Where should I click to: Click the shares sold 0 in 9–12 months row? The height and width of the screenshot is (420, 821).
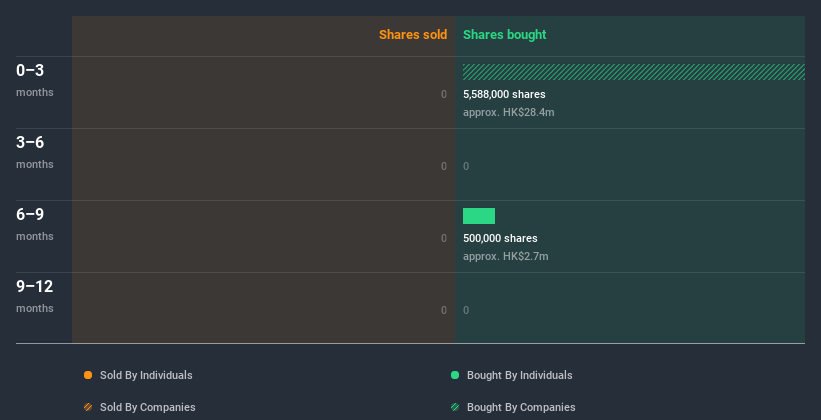tap(444, 311)
